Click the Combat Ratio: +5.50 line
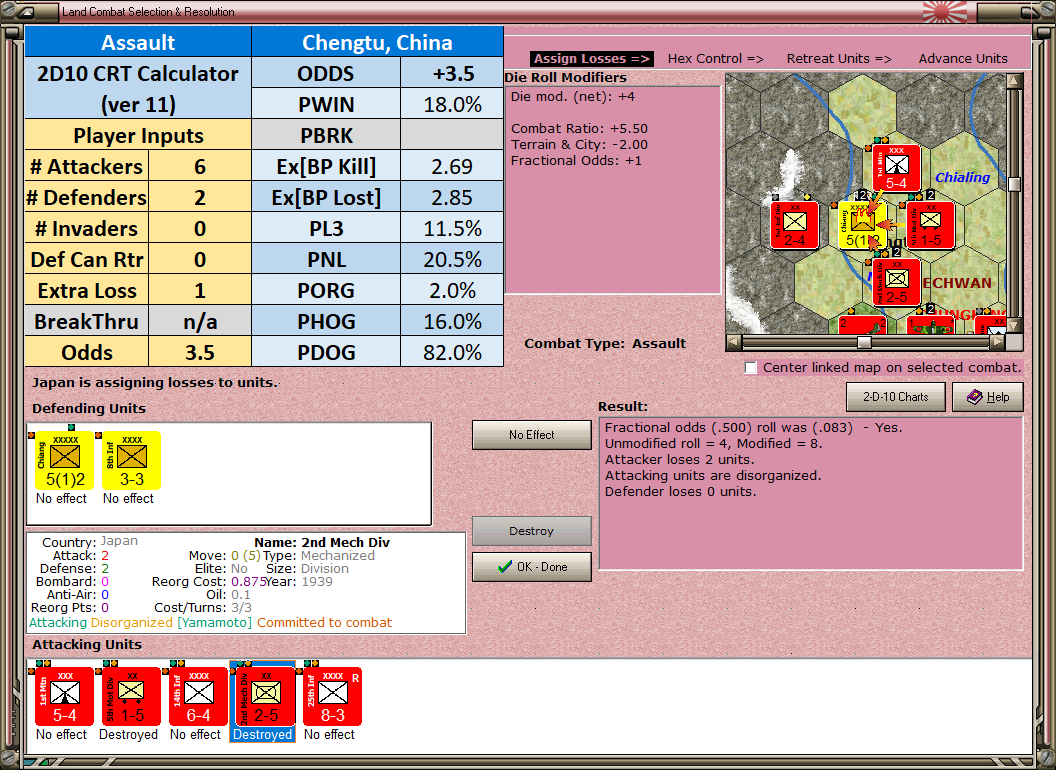The height and width of the screenshot is (770, 1056). [579, 129]
